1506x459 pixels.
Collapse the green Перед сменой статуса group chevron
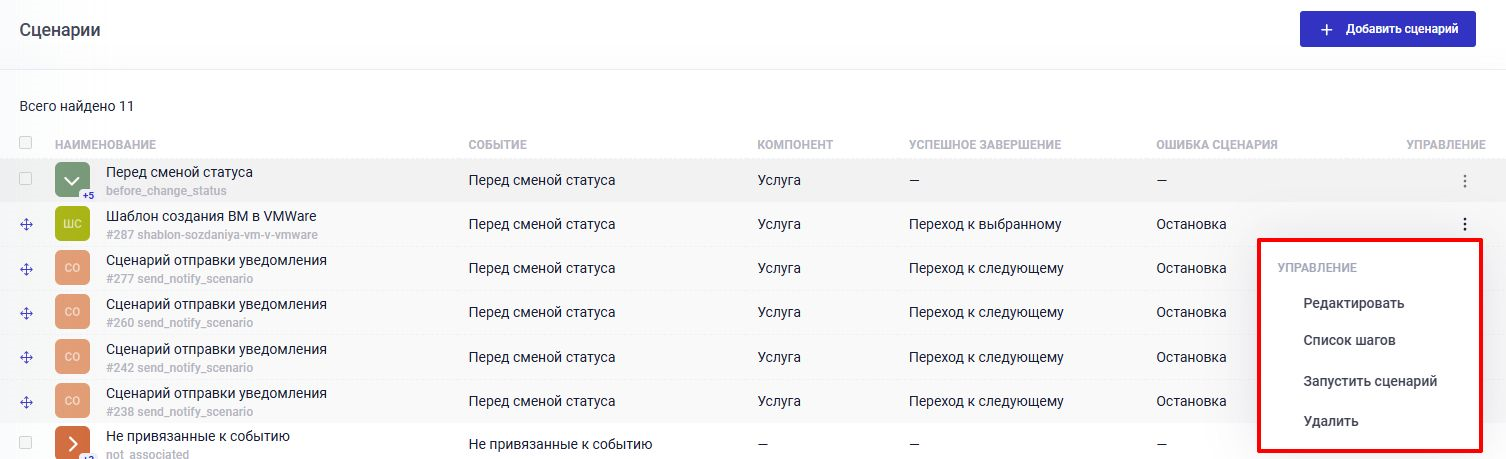pos(72,180)
